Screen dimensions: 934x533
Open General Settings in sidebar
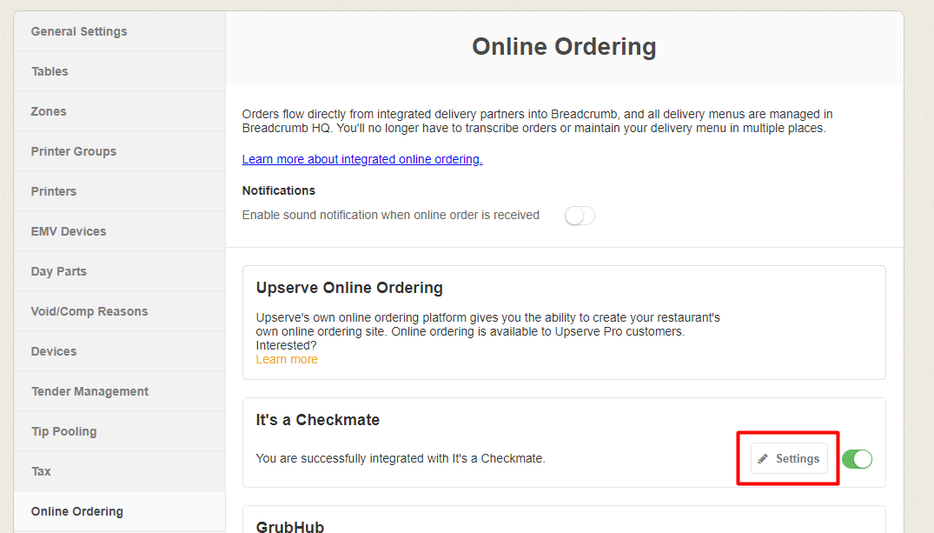[x=79, y=31]
